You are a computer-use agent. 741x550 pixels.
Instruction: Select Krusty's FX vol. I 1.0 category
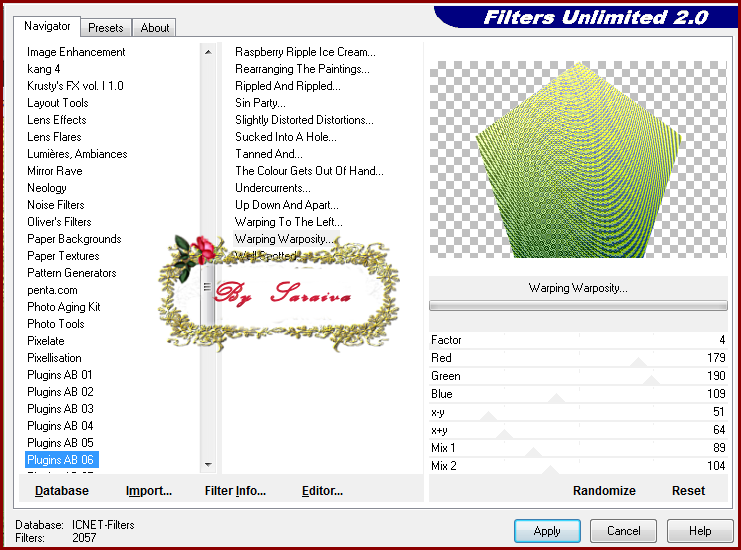[x=75, y=86]
